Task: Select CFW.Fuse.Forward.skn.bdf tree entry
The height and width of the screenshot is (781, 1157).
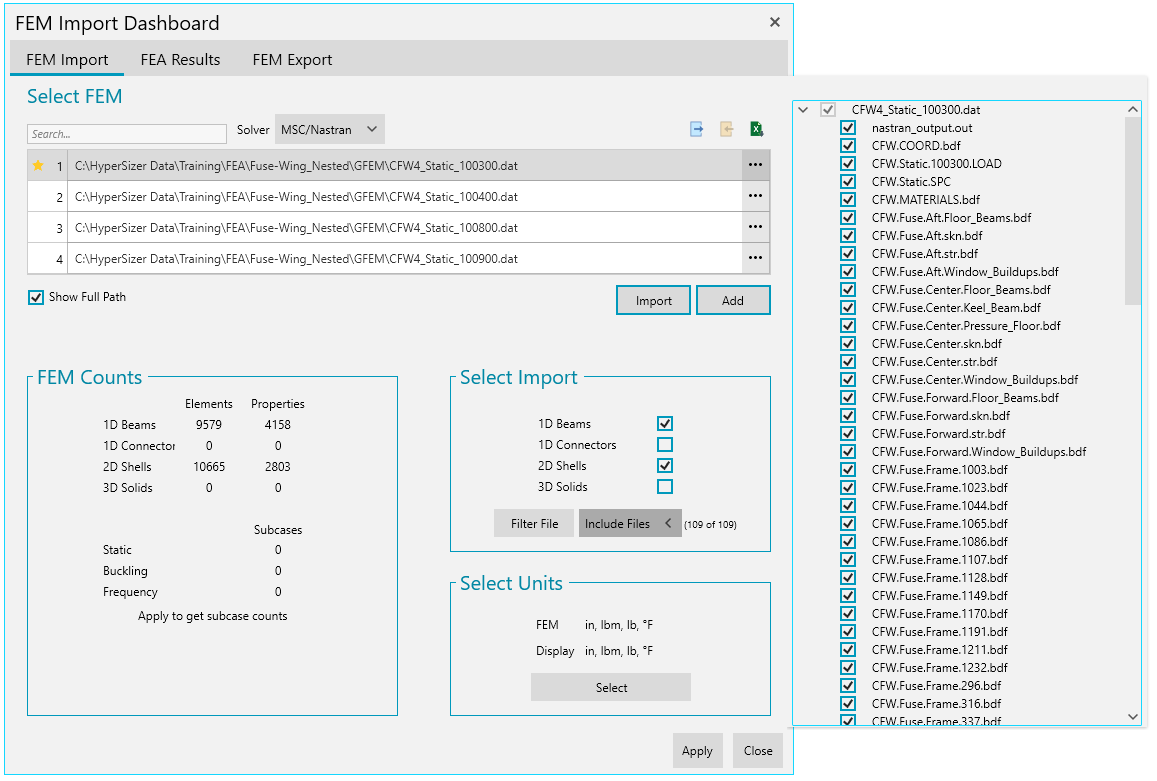Action: point(941,416)
